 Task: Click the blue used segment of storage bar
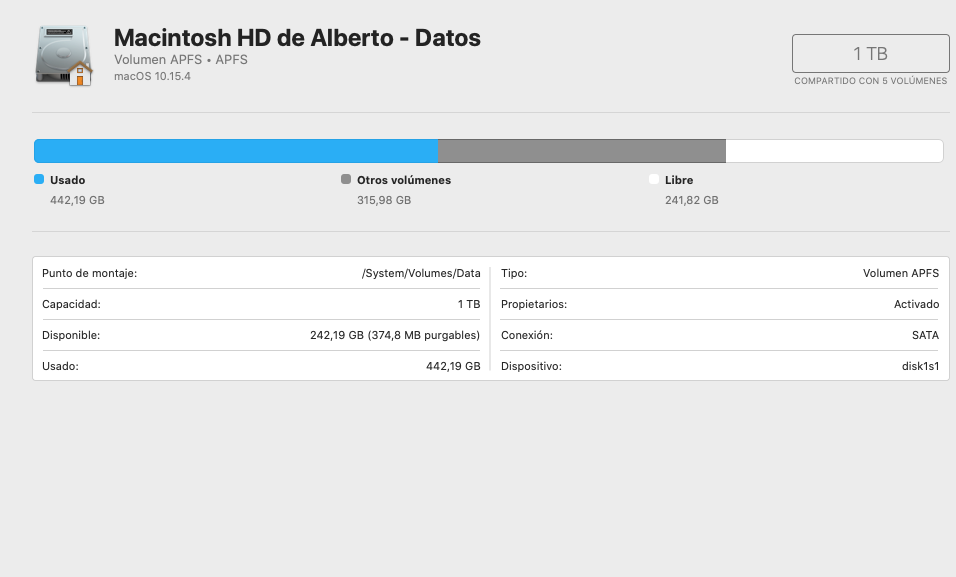(236, 151)
